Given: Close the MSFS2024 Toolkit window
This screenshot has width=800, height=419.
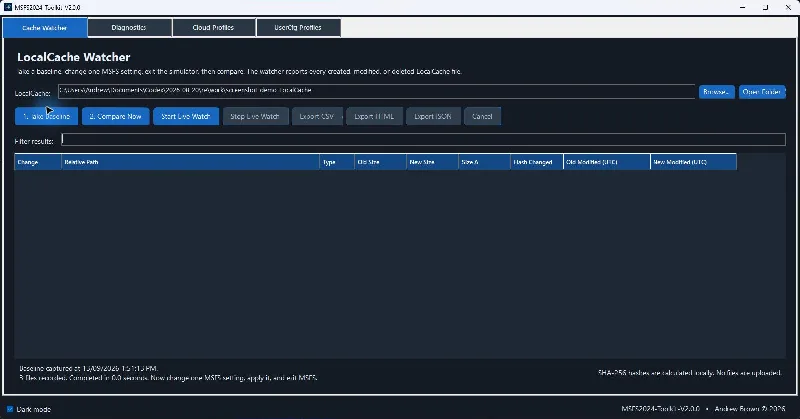Looking at the screenshot, I should coord(788,7).
